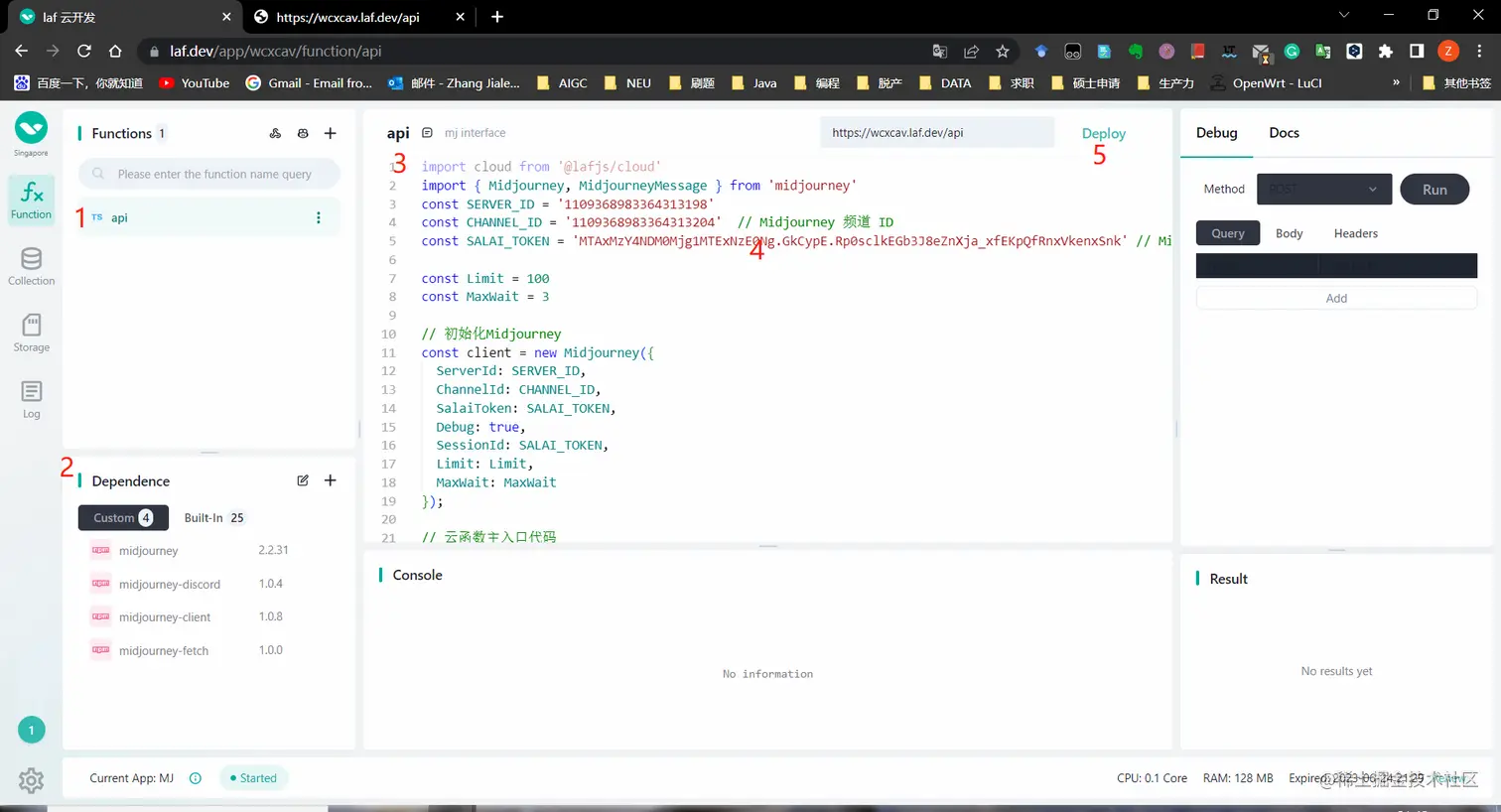1501x812 pixels.
Task: Open the Storage section in sidebar
Action: (31, 333)
